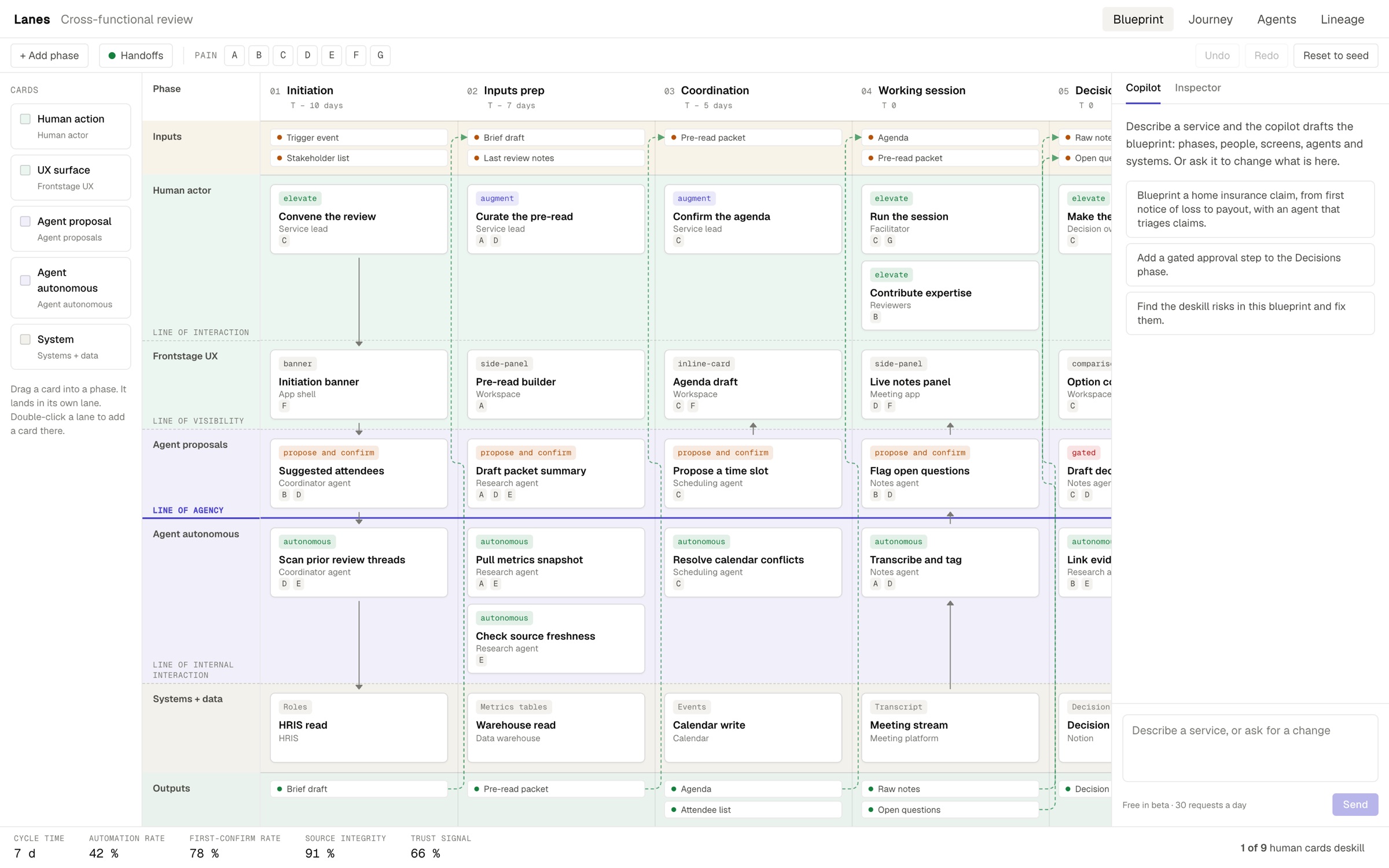Click the human cards deskill status text
Screen dimensions: 1389x868
(x=1302, y=848)
